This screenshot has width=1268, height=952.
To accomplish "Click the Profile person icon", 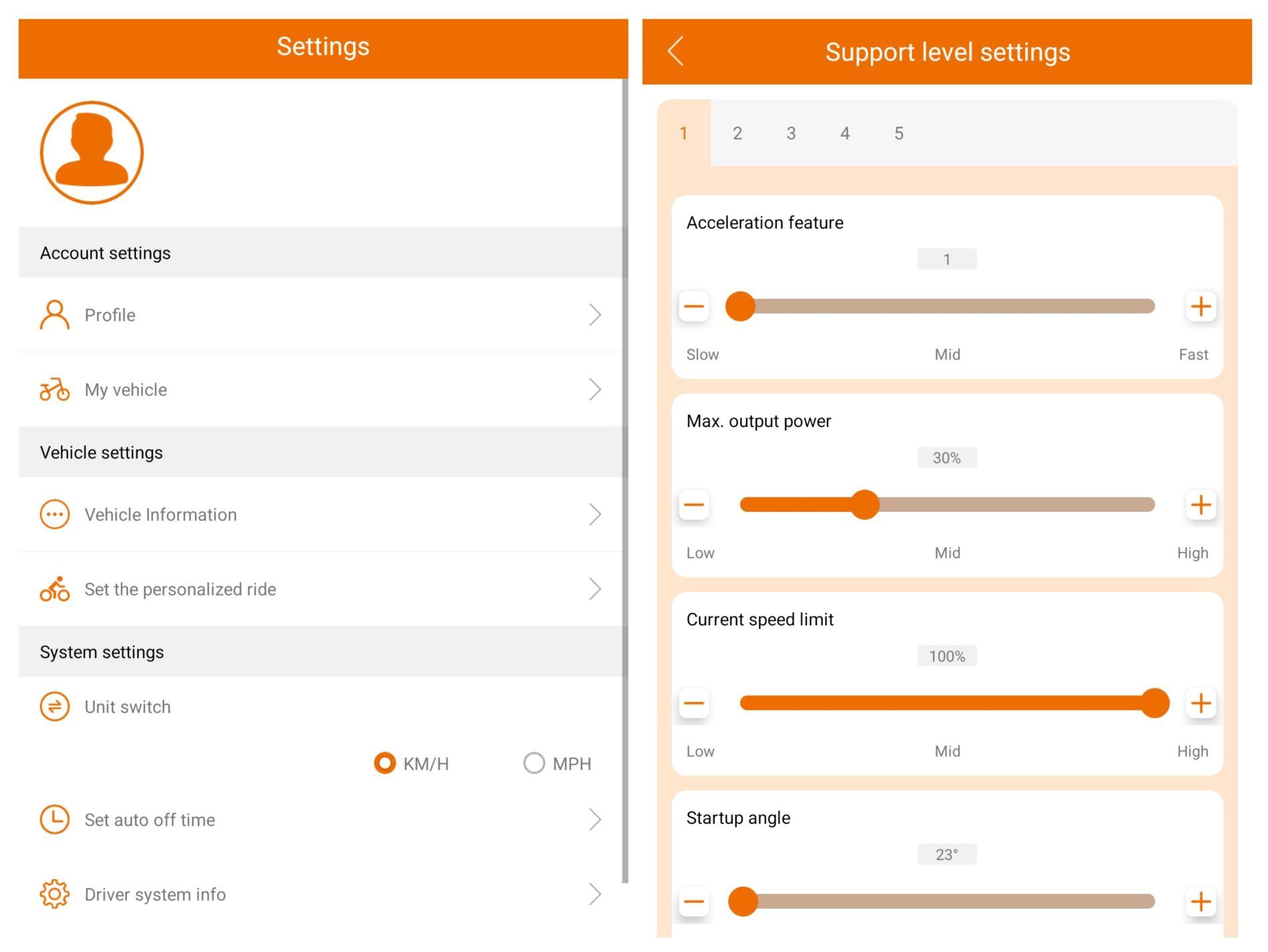I will click(55, 315).
